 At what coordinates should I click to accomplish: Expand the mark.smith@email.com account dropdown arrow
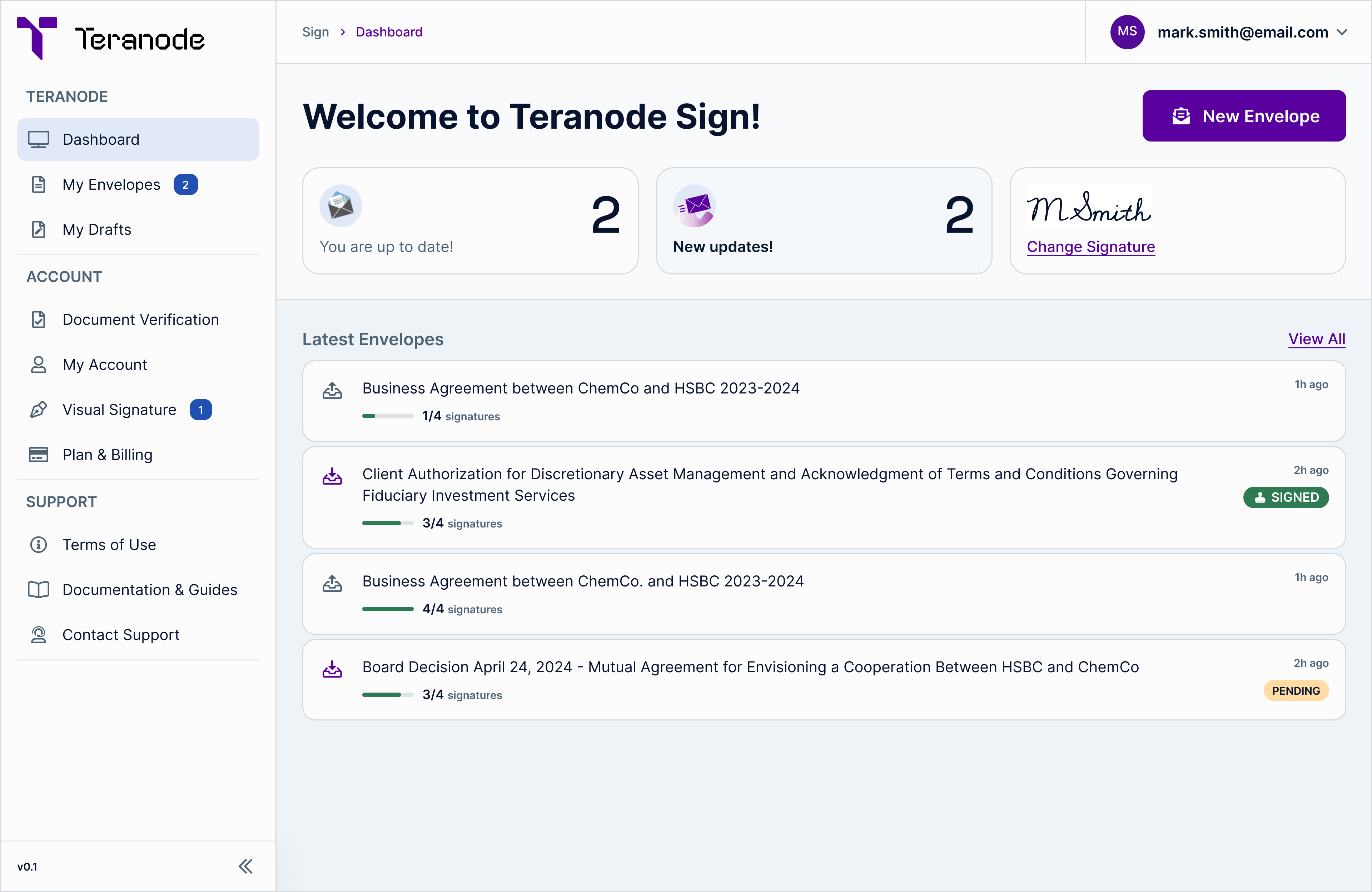tap(1342, 32)
